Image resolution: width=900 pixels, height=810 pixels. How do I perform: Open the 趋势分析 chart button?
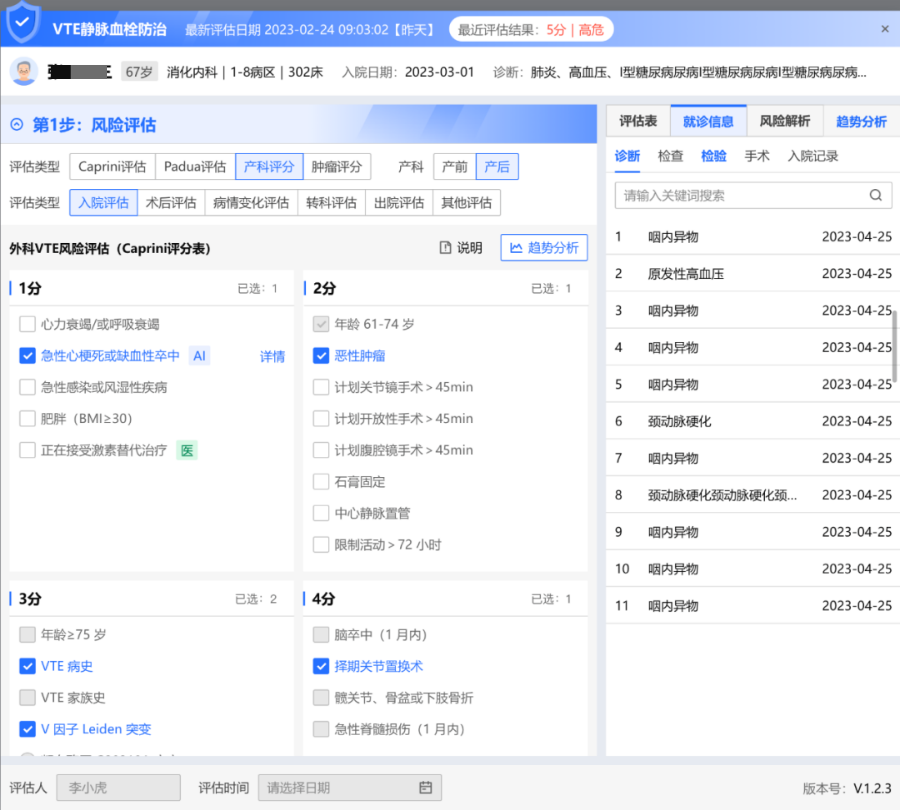coord(543,248)
